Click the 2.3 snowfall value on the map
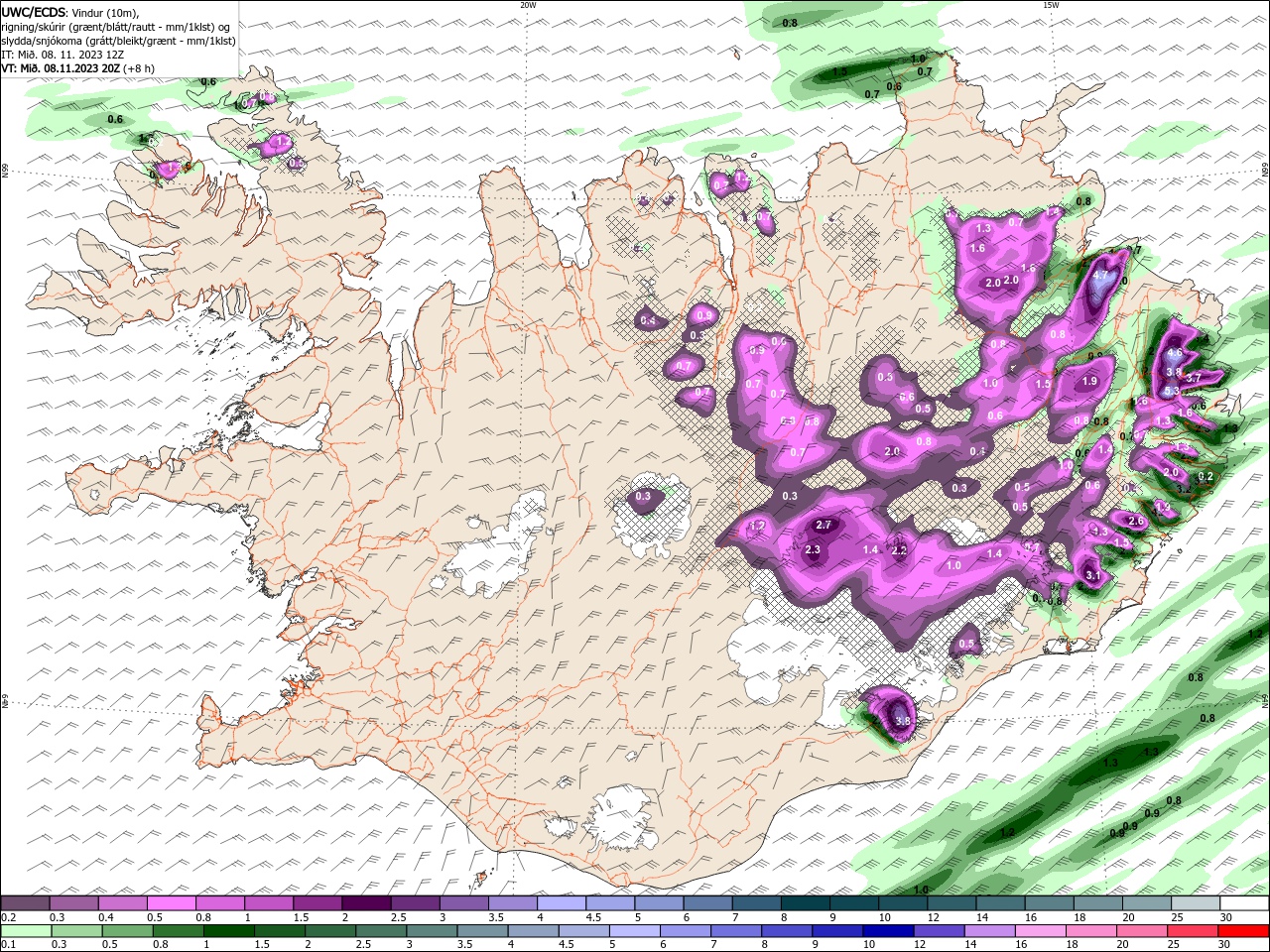This screenshot has height=952, width=1270. pyautogui.click(x=813, y=550)
